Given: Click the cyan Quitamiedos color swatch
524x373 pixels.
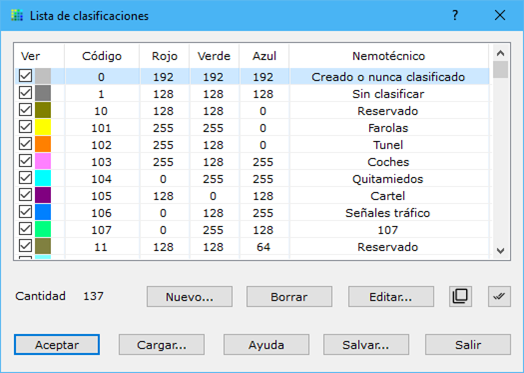Looking at the screenshot, I should (x=43, y=178).
